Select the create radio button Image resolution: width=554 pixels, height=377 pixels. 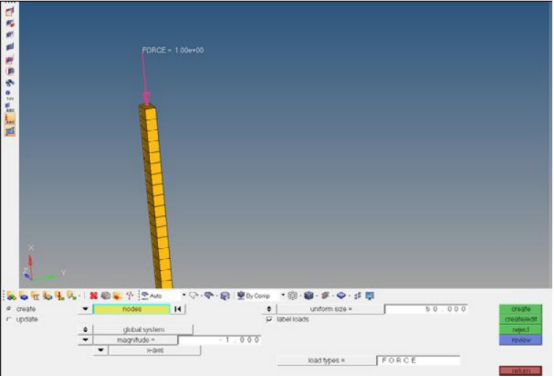click(9, 309)
